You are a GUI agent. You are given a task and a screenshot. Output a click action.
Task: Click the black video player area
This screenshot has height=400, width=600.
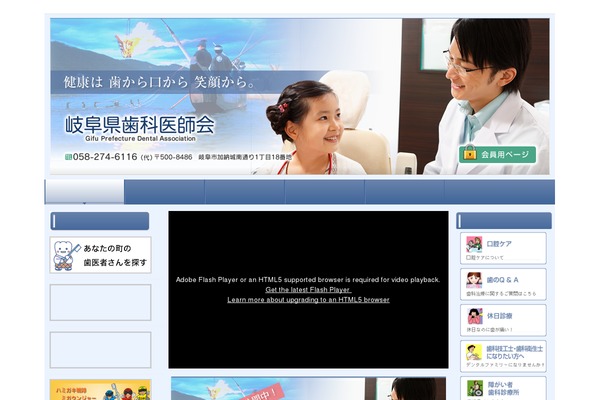coord(308,290)
